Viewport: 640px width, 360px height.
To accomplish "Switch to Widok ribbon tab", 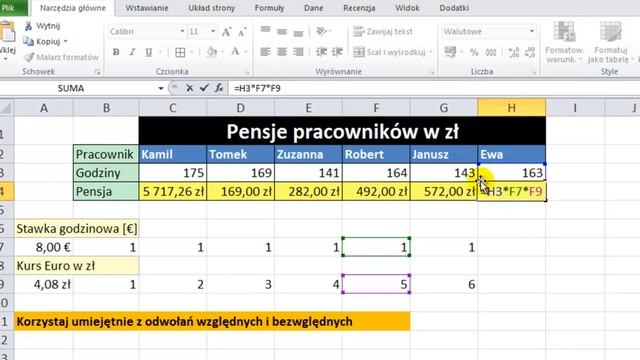I will click(x=407, y=8).
